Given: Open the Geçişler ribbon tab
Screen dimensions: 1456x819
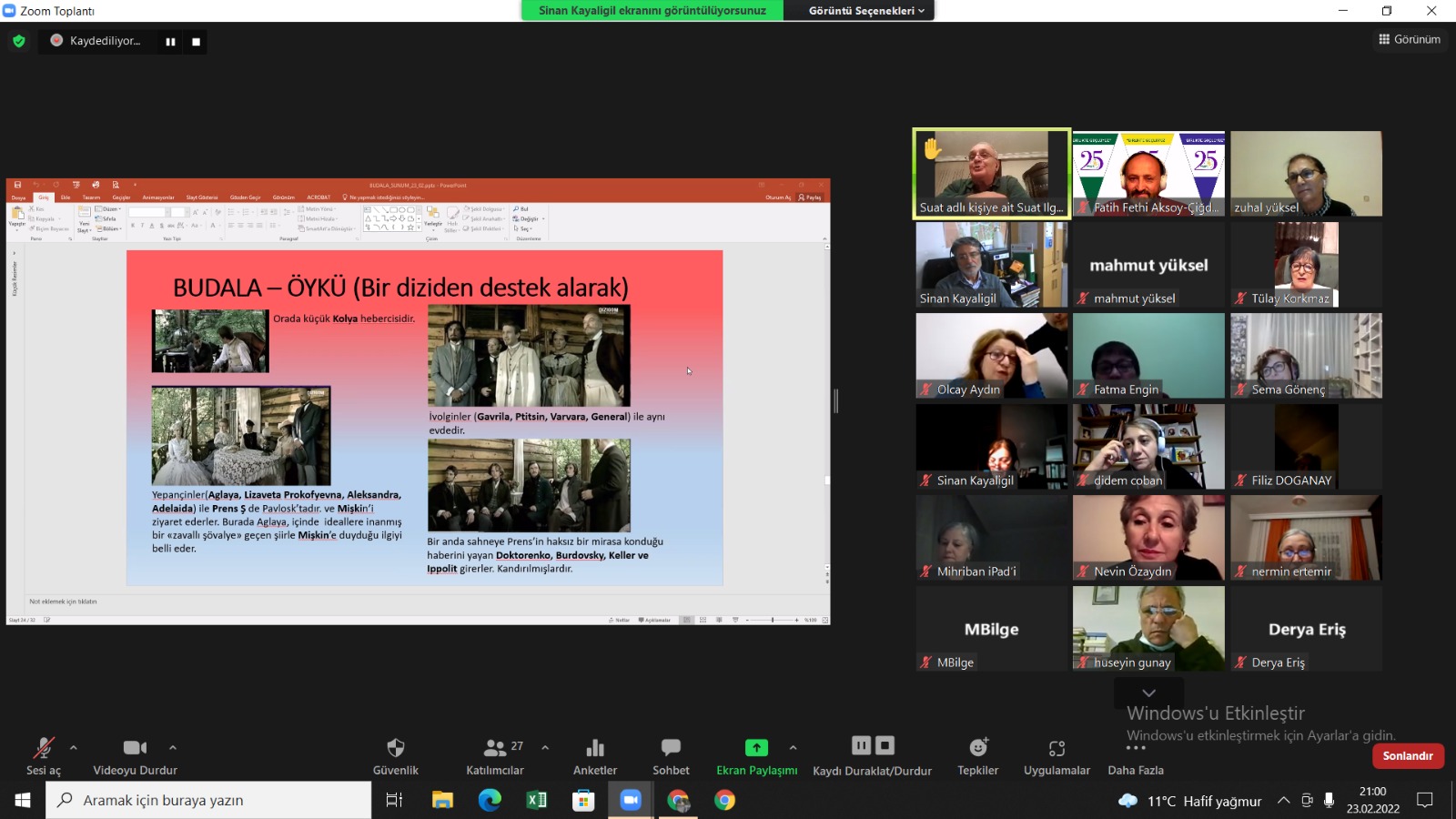Looking at the screenshot, I should point(121,197).
